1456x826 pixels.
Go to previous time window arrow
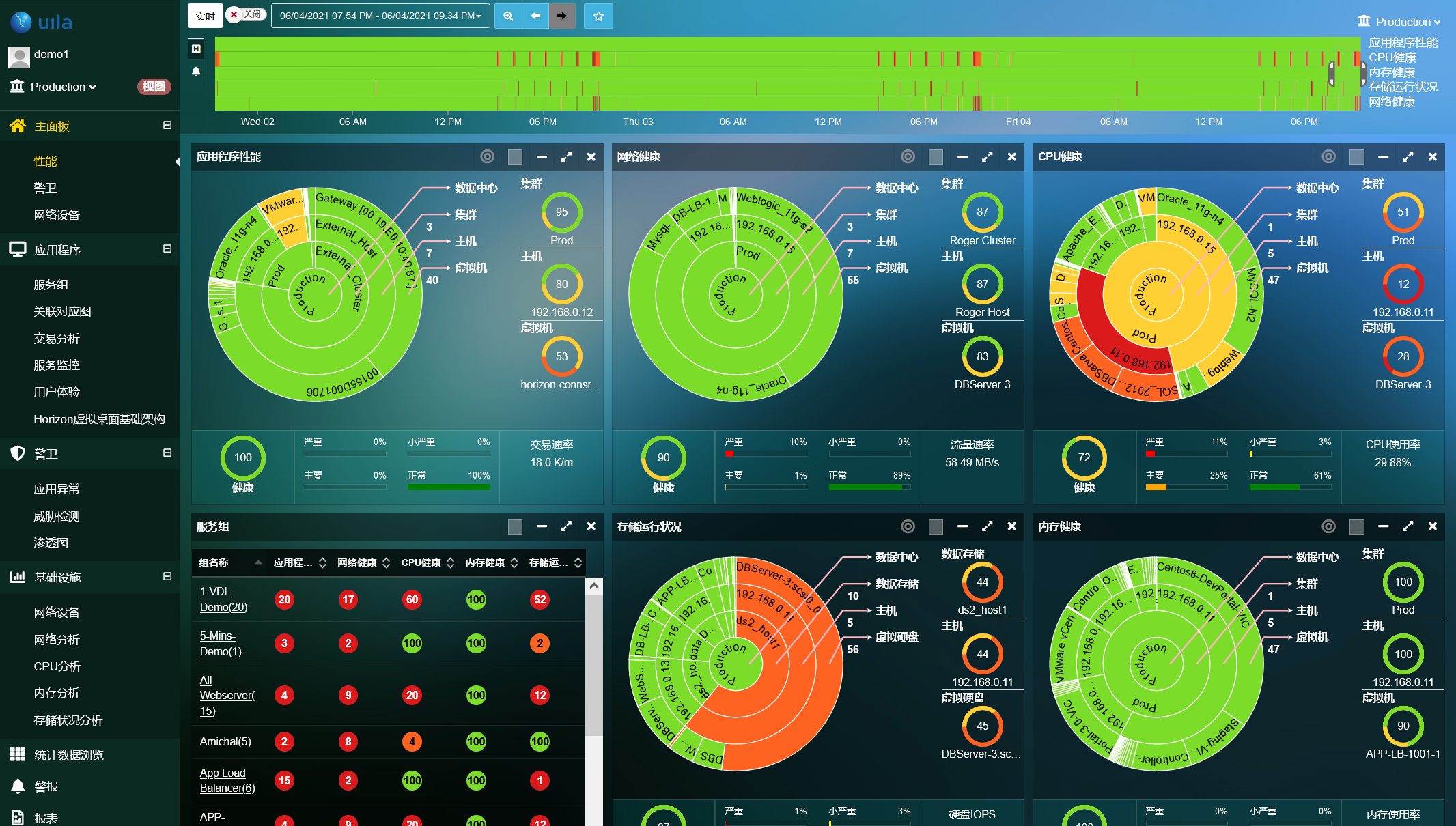(535, 16)
